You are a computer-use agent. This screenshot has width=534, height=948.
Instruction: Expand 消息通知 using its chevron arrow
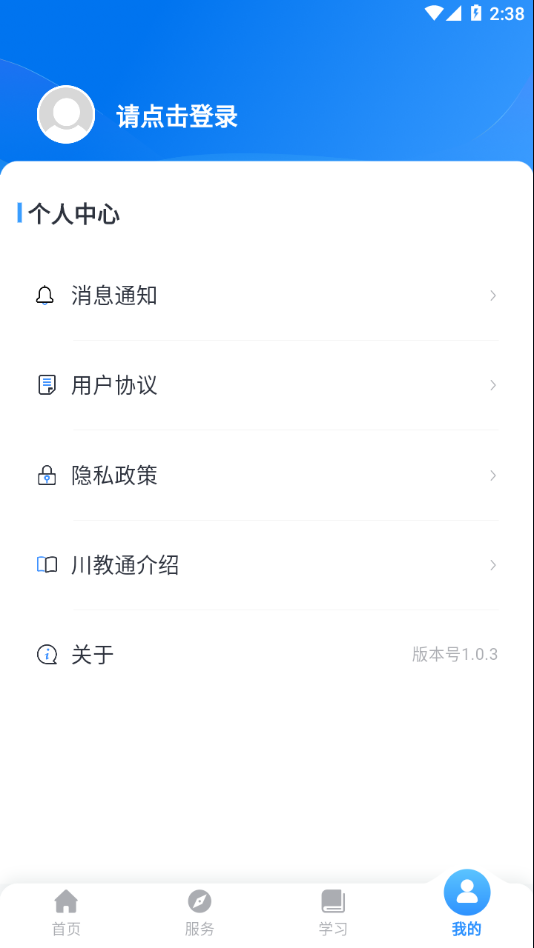493,296
